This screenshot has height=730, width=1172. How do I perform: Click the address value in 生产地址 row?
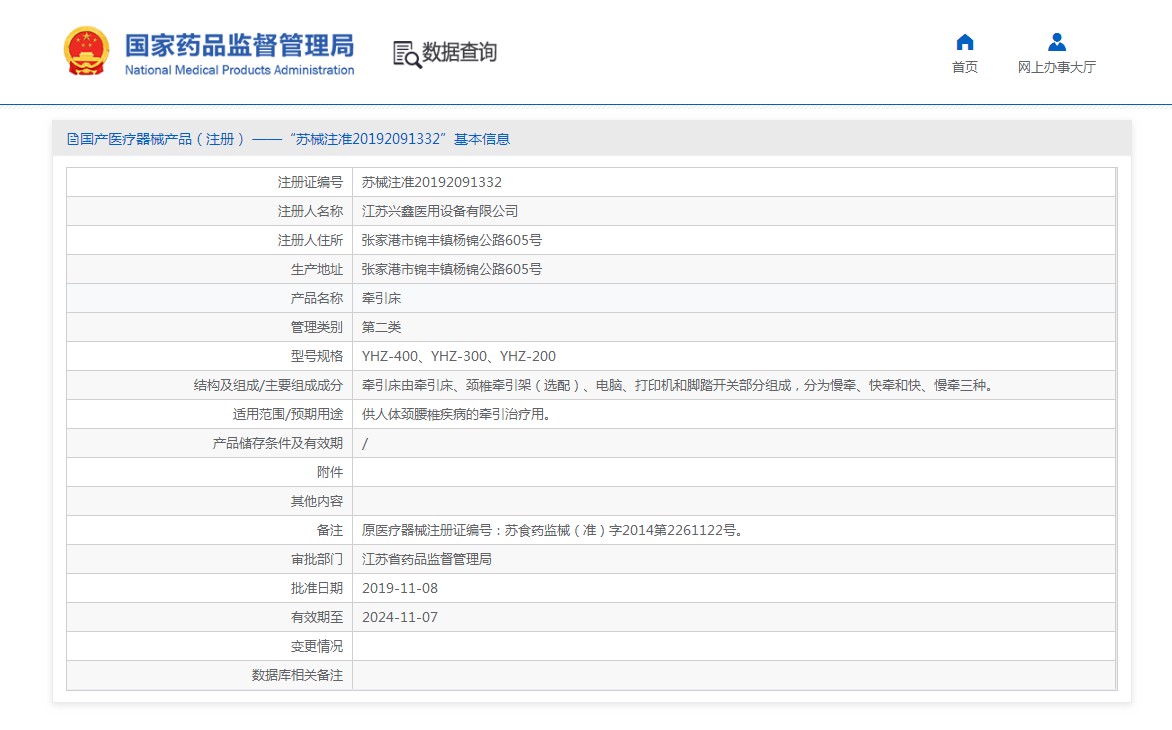pos(452,270)
